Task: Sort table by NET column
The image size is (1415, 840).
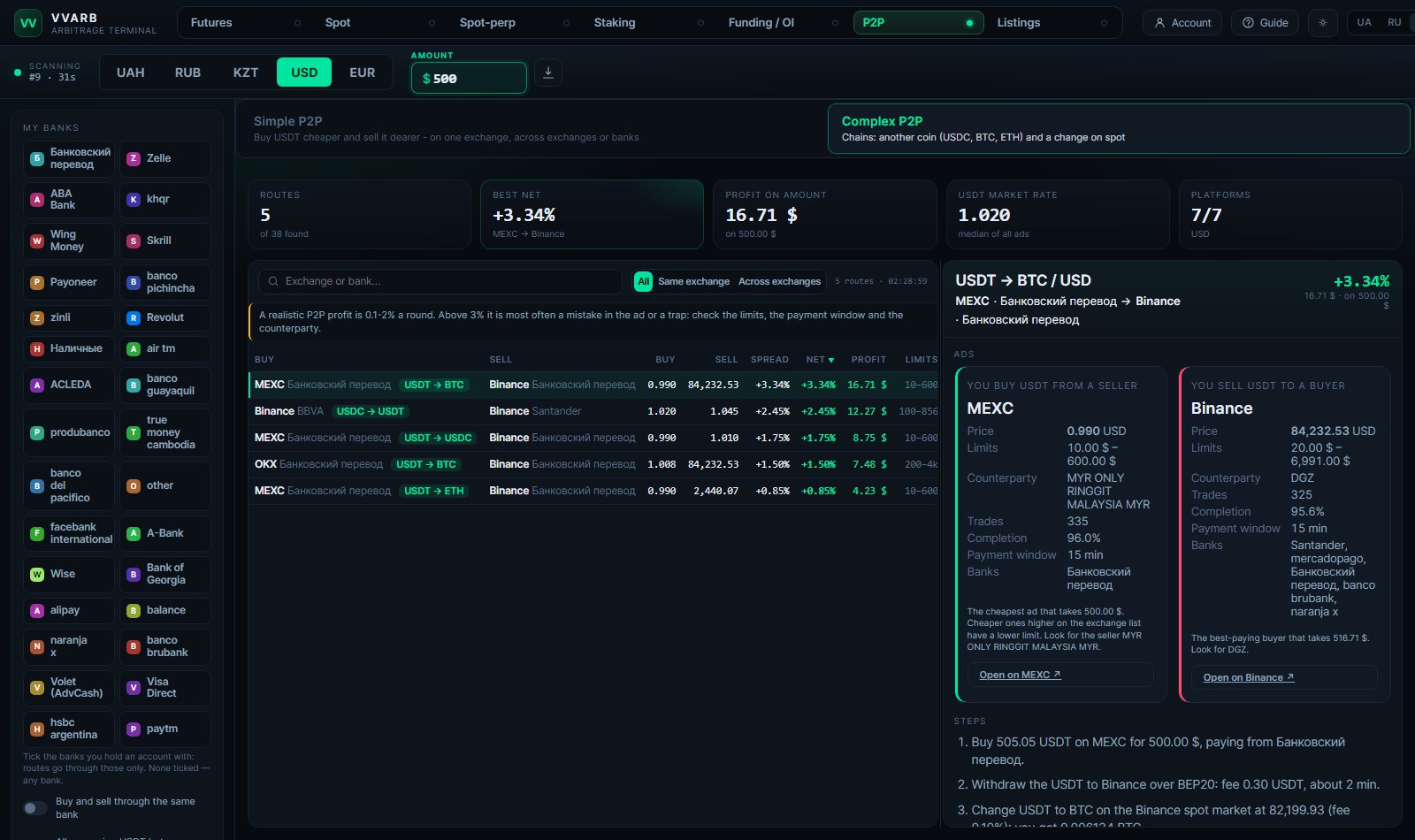Action: tap(820, 360)
